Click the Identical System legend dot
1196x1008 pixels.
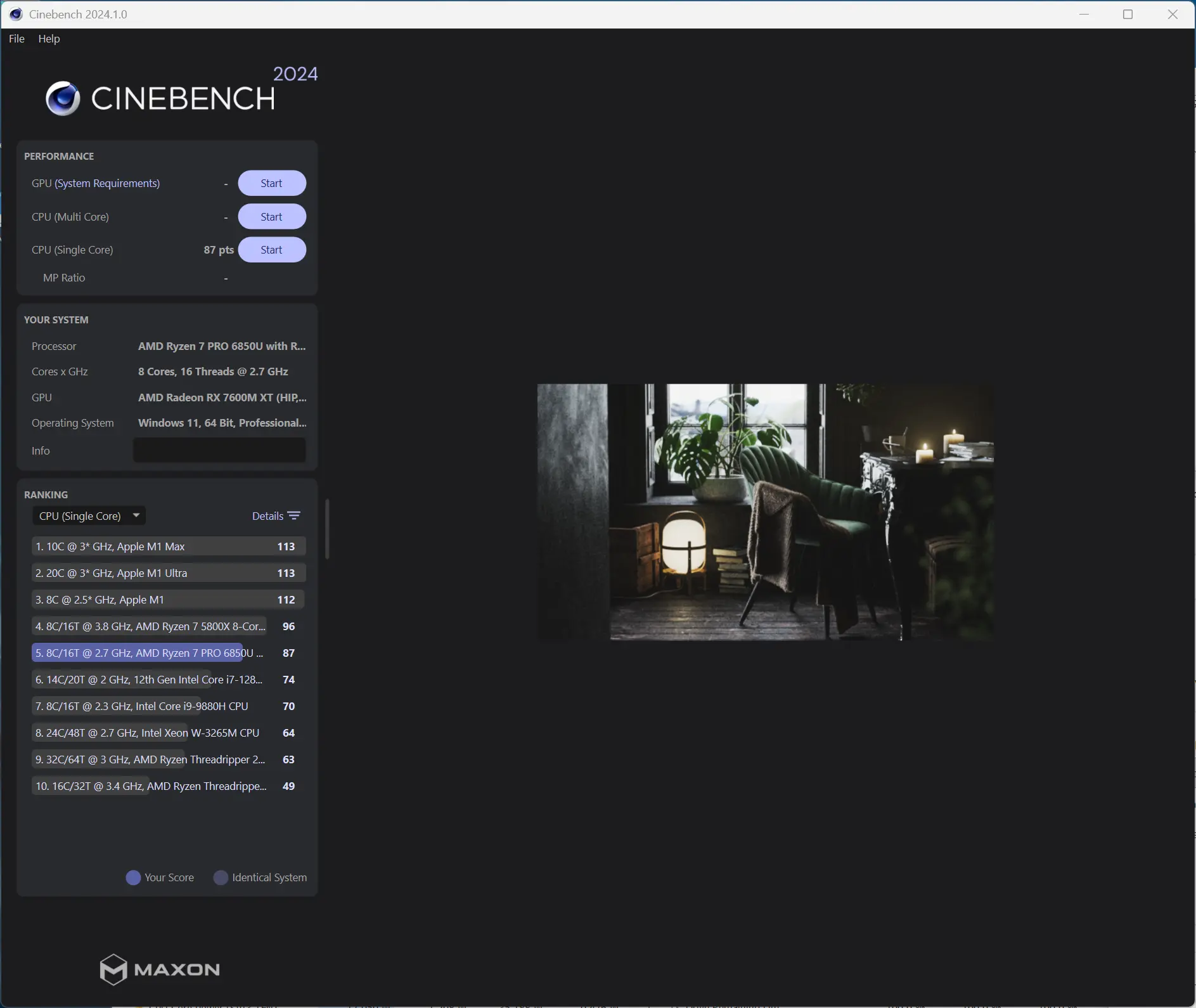click(x=221, y=877)
